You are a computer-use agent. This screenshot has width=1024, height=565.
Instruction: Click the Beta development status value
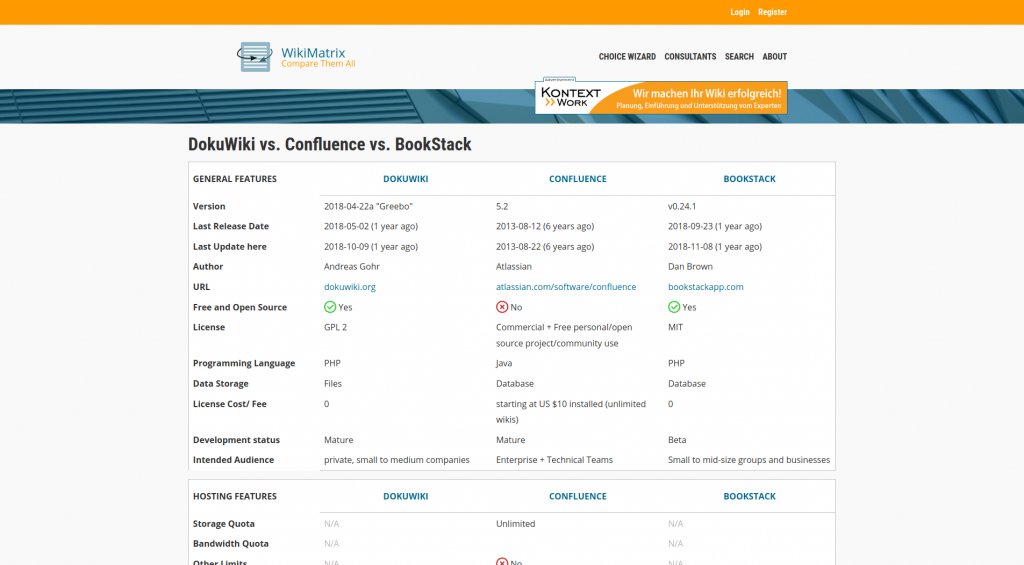(677, 440)
